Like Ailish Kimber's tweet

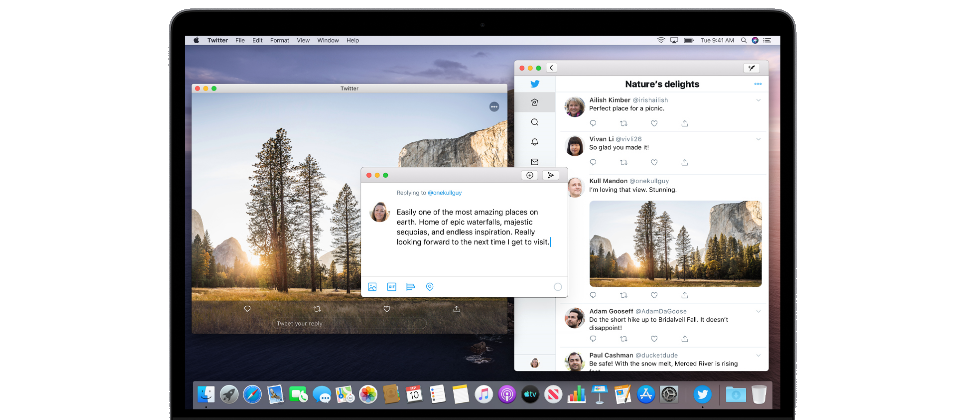(x=654, y=123)
